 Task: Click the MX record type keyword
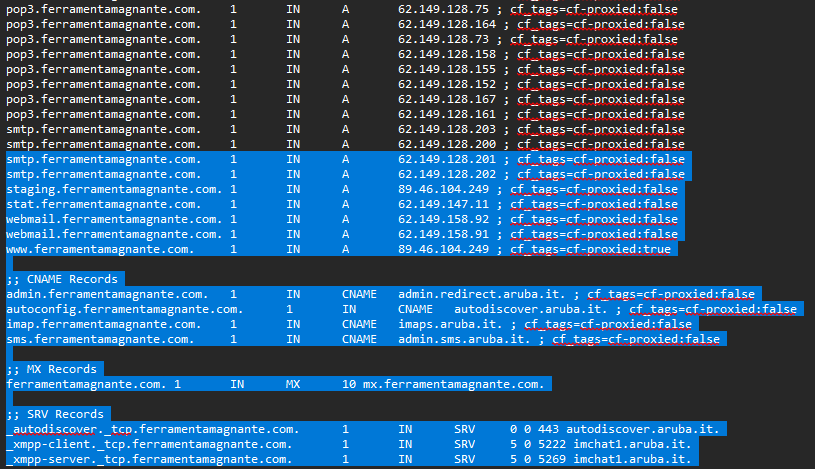pyautogui.click(x=293, y=384)
